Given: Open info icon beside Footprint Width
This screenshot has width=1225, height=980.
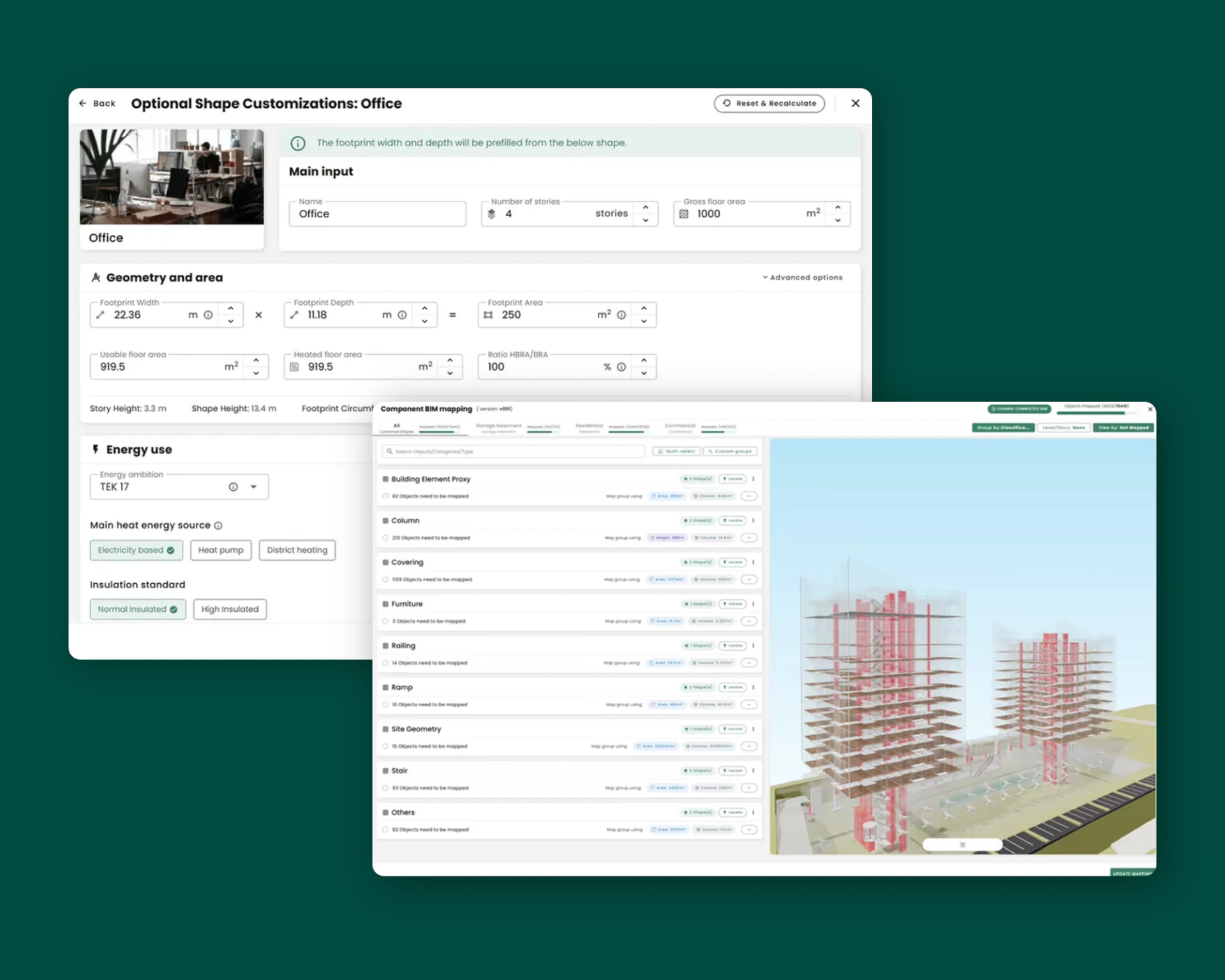Looking at the screenshot, I should tap(208, 315).
